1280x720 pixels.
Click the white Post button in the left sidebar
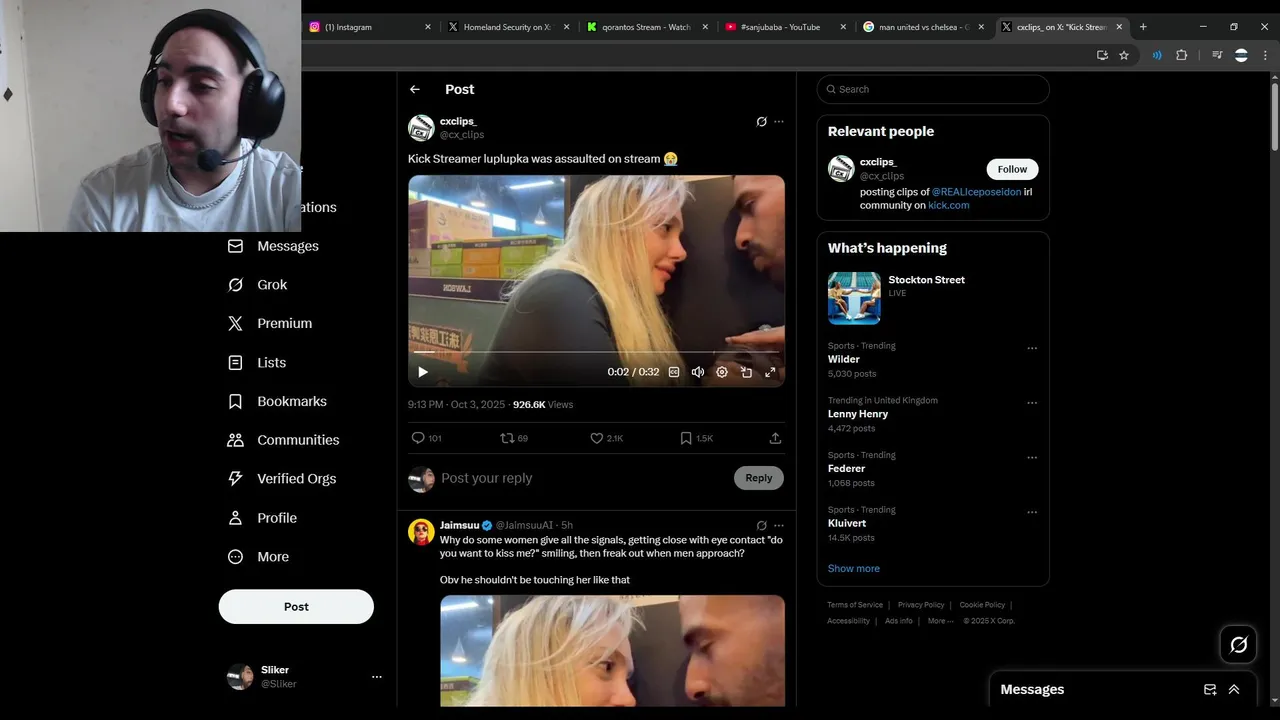tap(296, 607)
